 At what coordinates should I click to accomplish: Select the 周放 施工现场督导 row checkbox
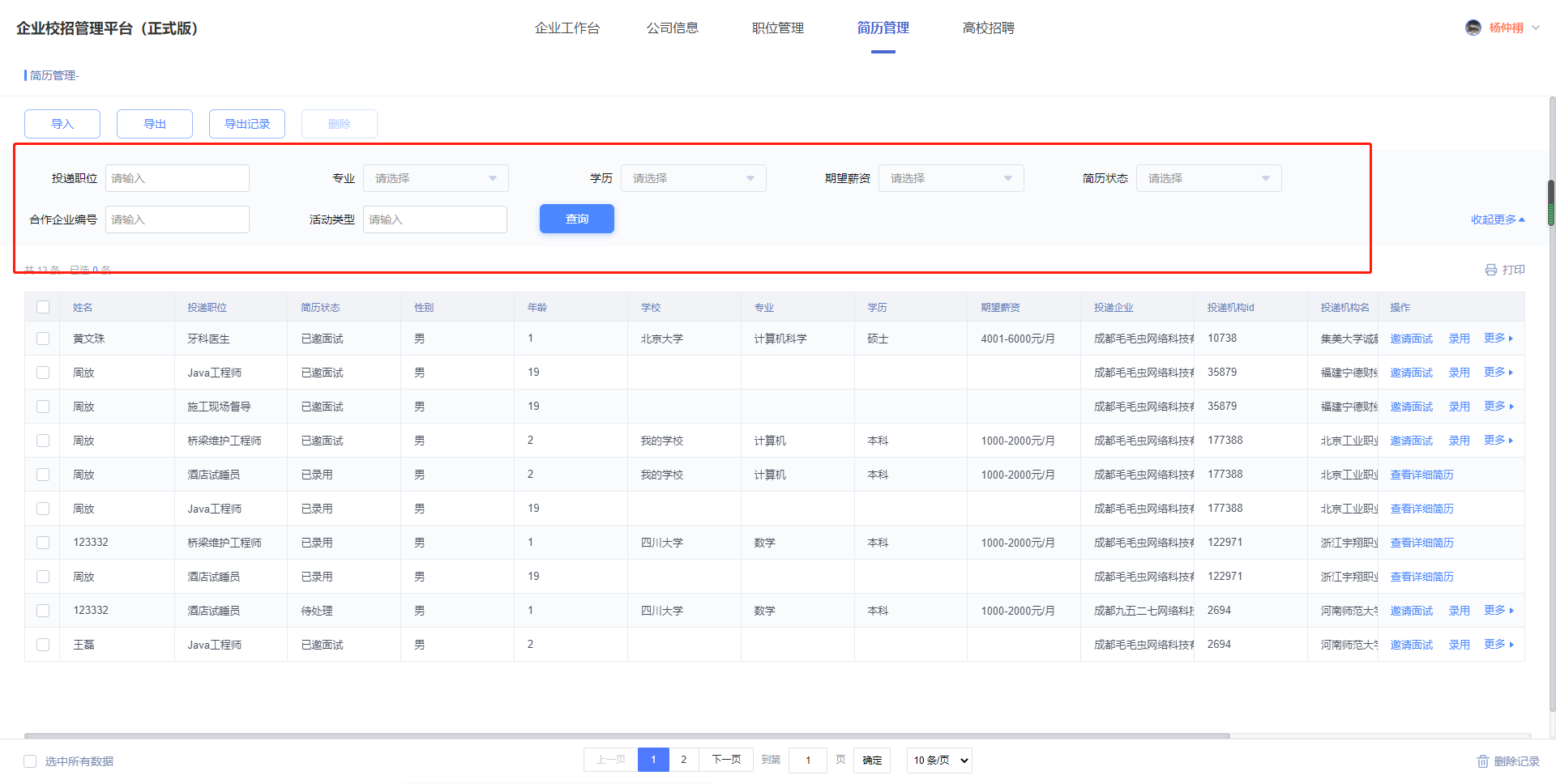coord(43,407)
